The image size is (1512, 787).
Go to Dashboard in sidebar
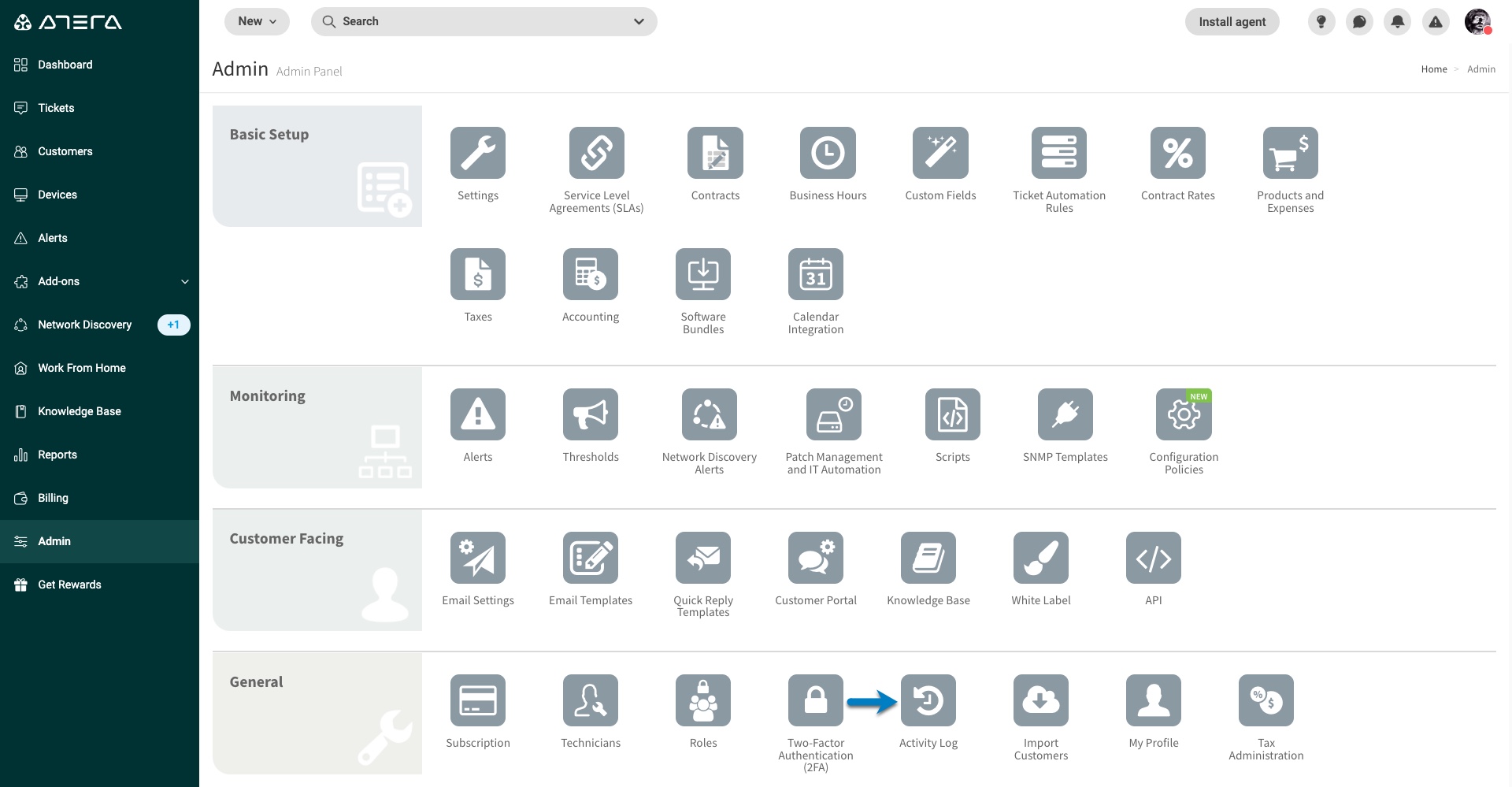pos(99,65)
